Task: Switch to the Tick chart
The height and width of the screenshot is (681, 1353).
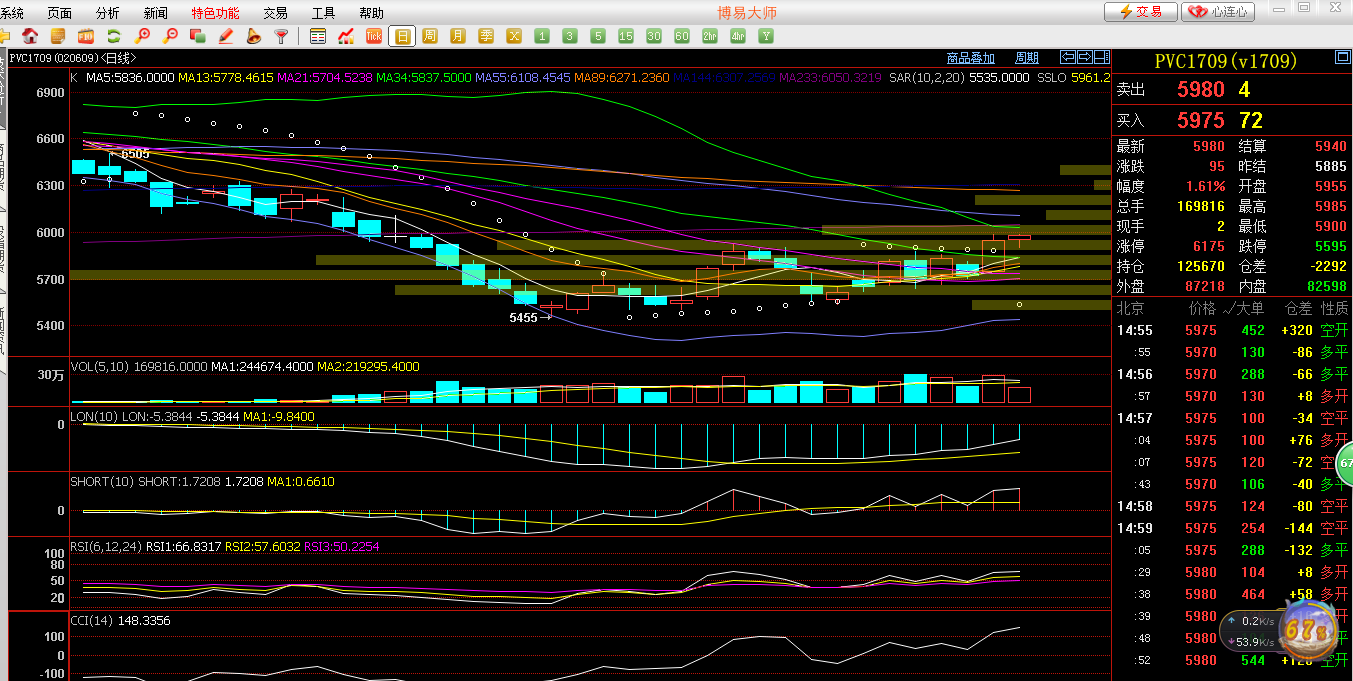Action: pos(374,36)
